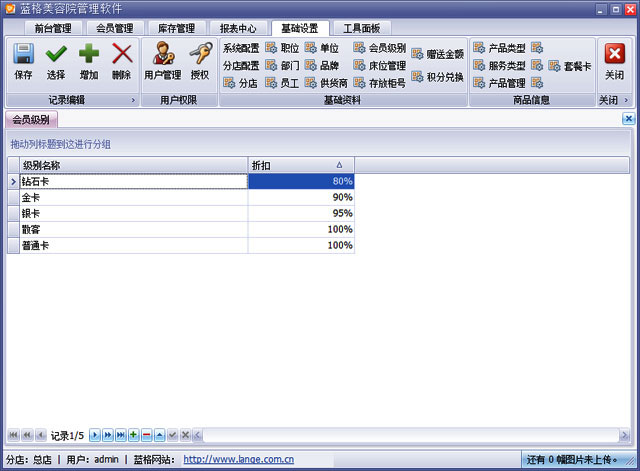640x471 pixels.
Task: Select the 普通卡 row
Action: [181, 245]
